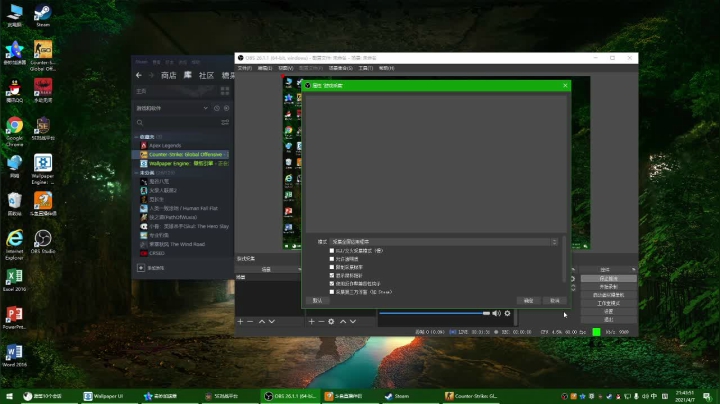Toggle the capture third-party overlays (Steam) checkbox

coord(332,292)
